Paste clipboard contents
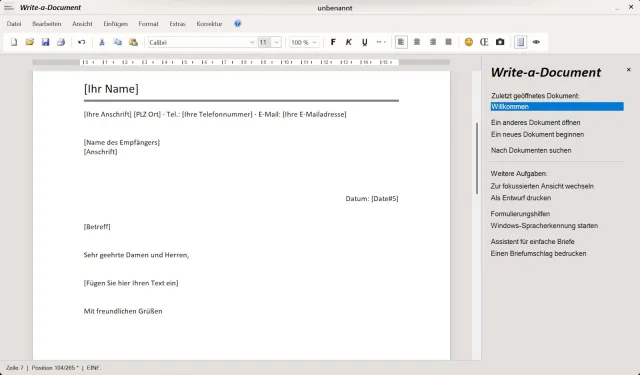640x375 pixels. tap(133, 42)
